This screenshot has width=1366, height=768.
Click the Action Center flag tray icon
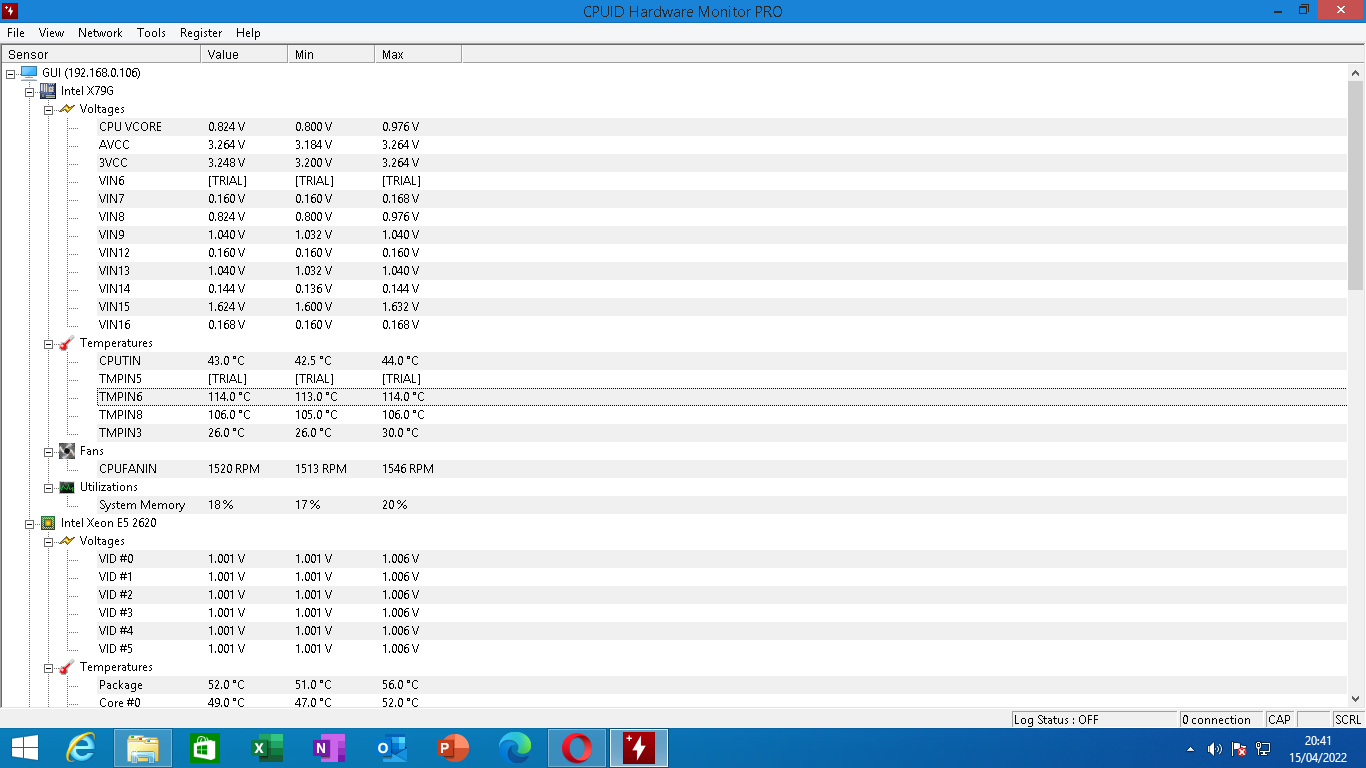[1239, 749]
